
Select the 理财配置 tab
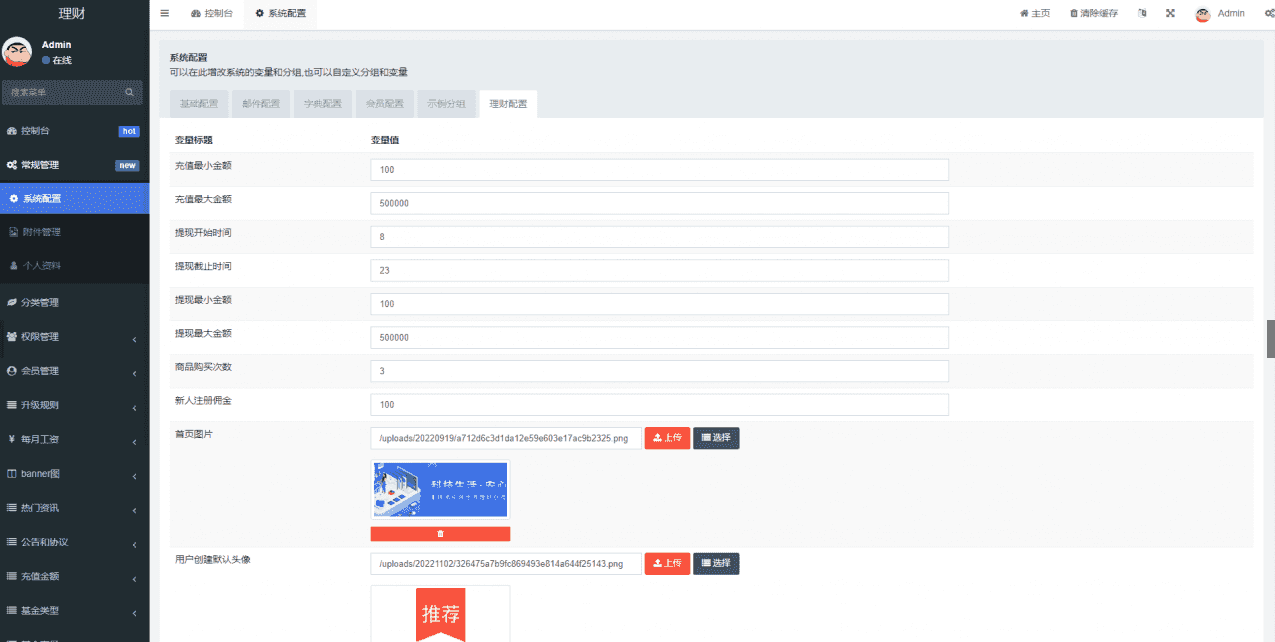[x=508, y=104]
